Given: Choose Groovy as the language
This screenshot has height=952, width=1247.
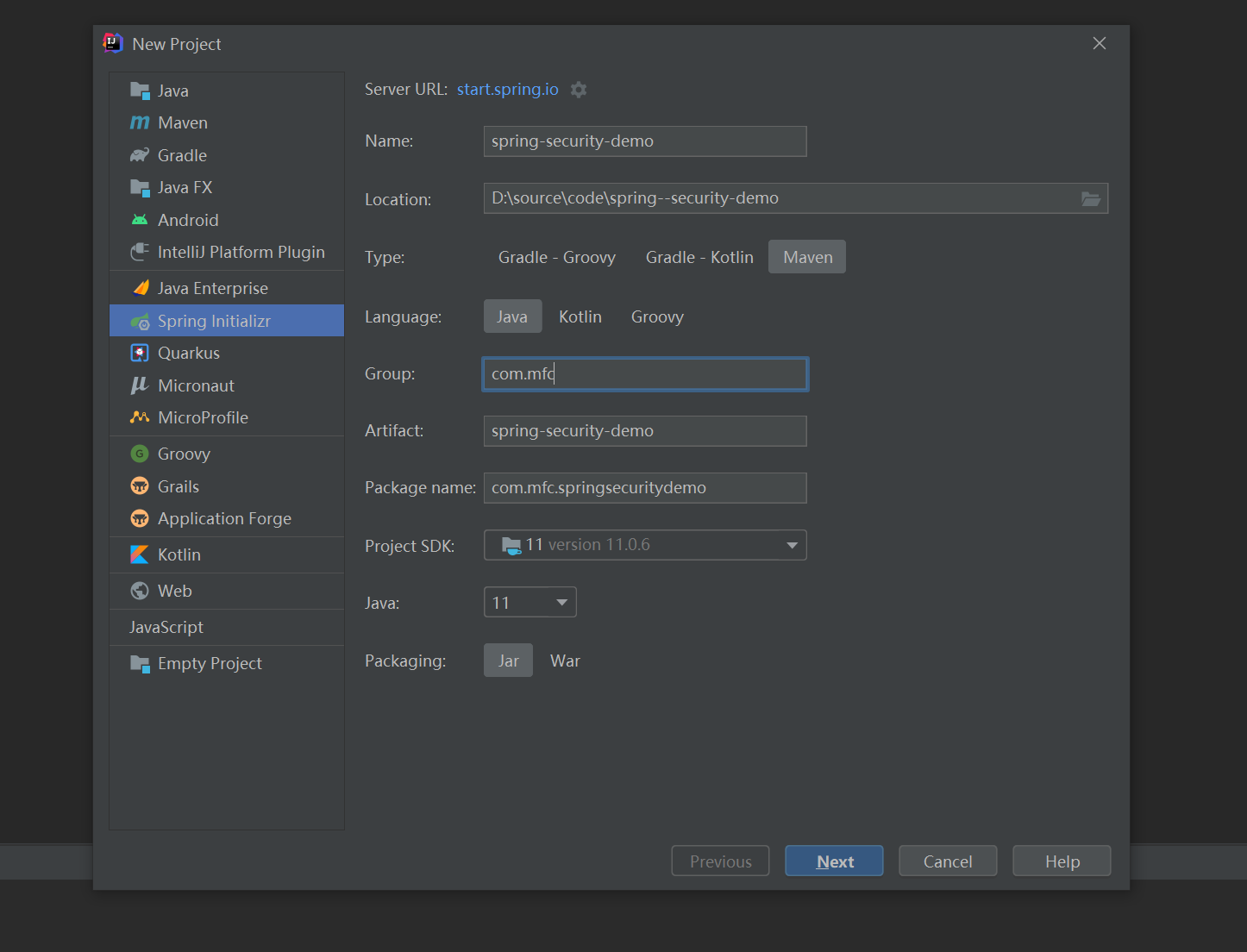Looking at the screenshot, I should click(657, 316).
